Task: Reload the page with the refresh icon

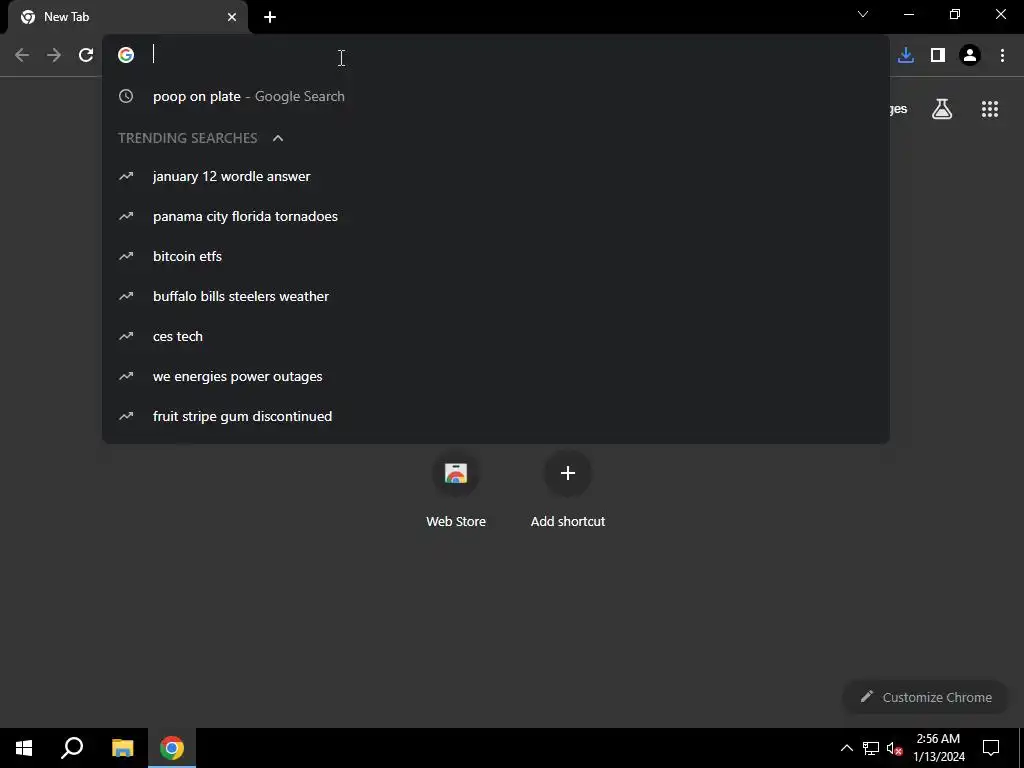Action: click(86, 55)
